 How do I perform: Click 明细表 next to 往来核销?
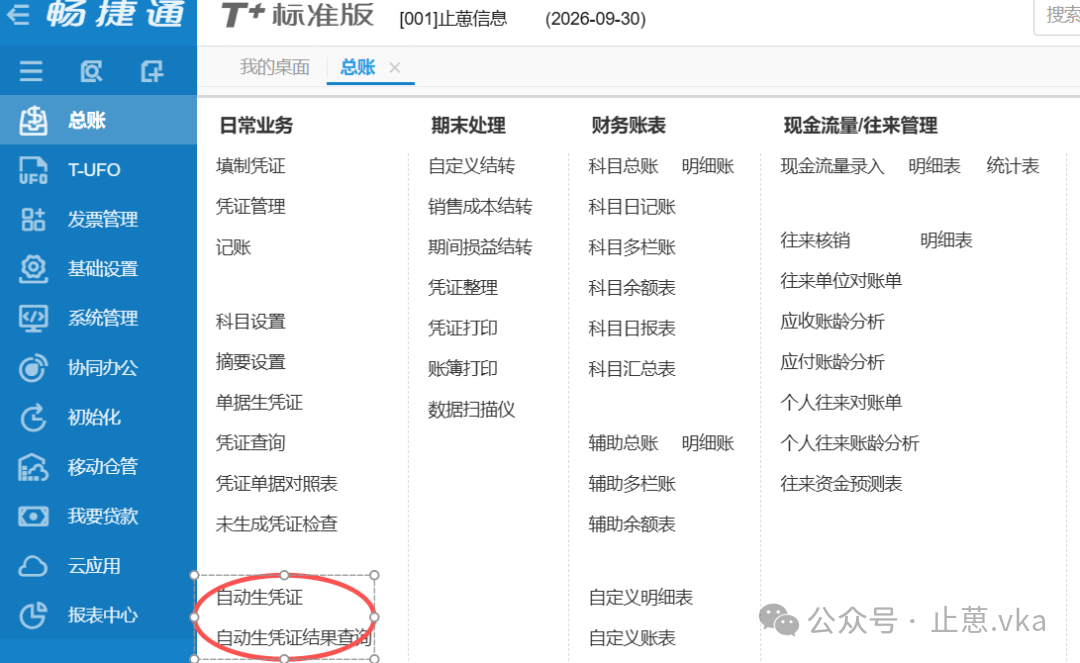pos(946,240)
